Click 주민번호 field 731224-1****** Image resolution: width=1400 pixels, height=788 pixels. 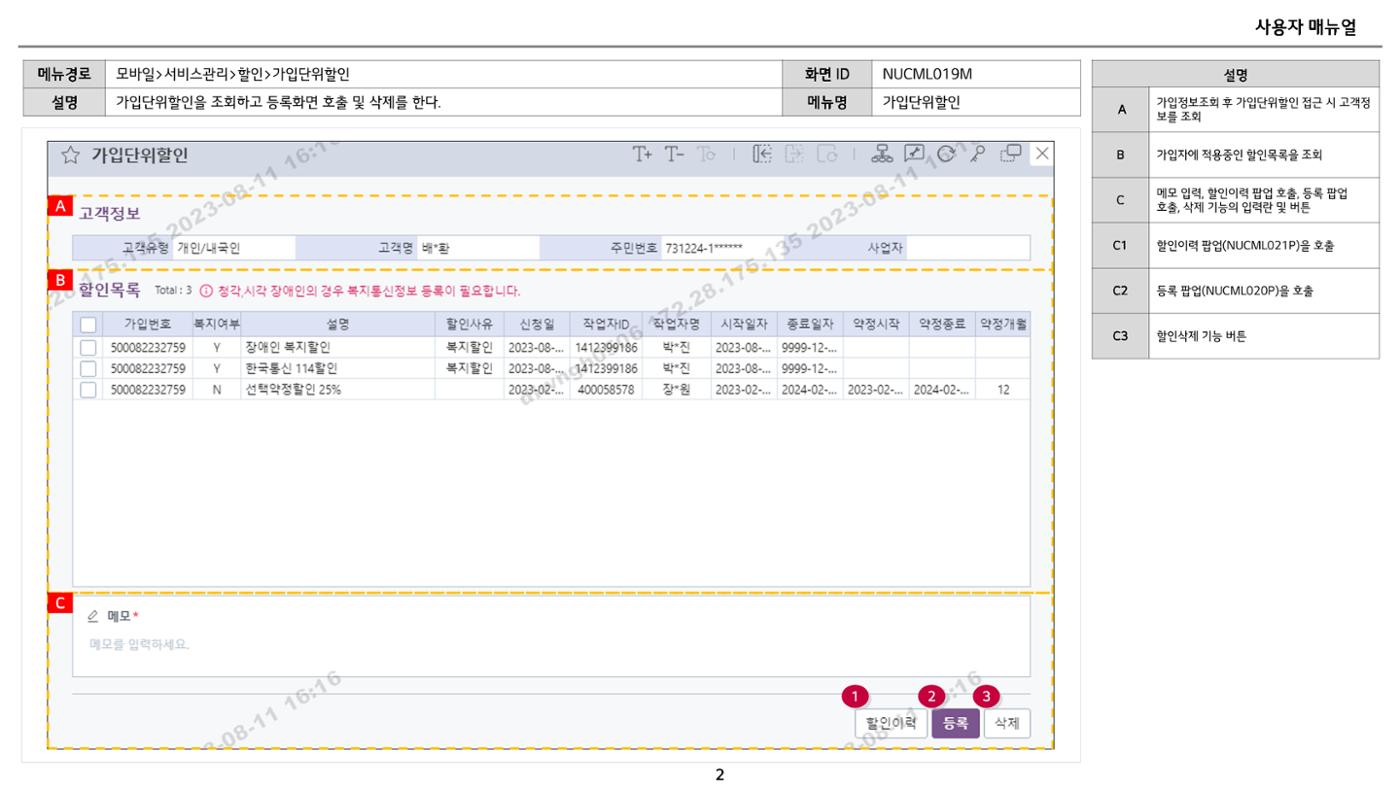722,248
